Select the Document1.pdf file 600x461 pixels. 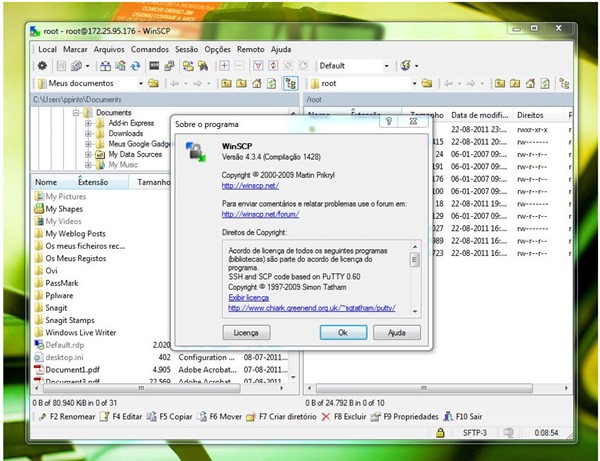point(73,370)
